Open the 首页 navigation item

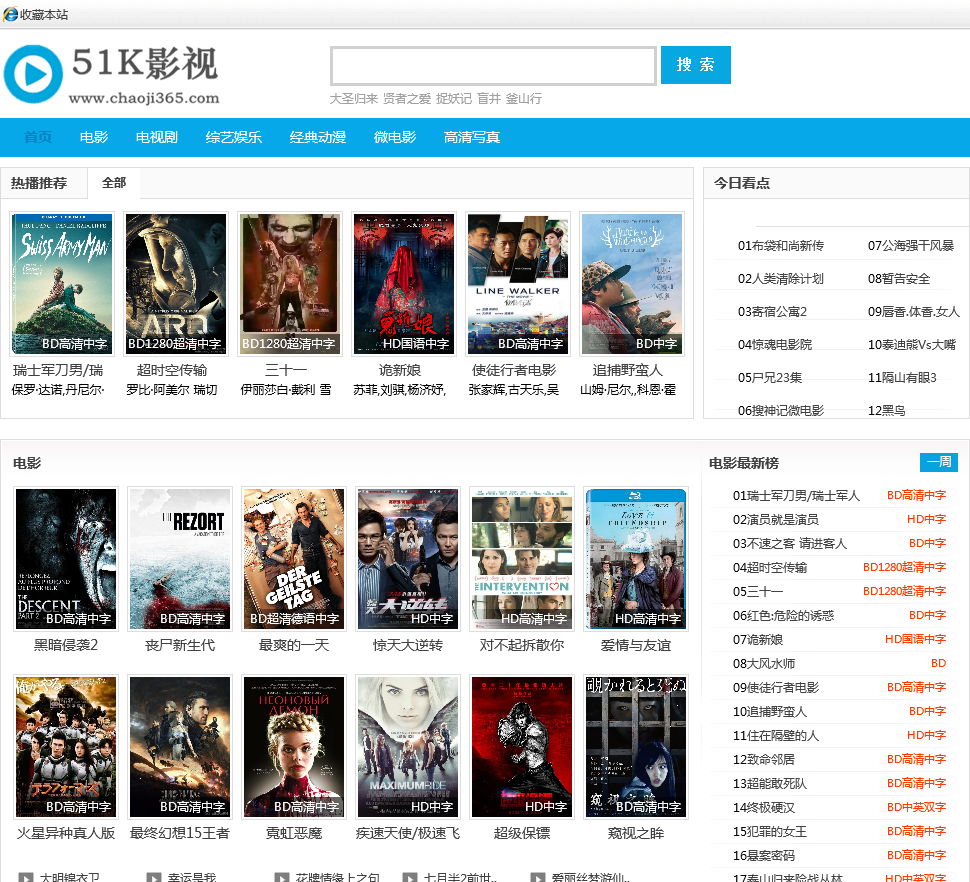[x=38, y=137]
